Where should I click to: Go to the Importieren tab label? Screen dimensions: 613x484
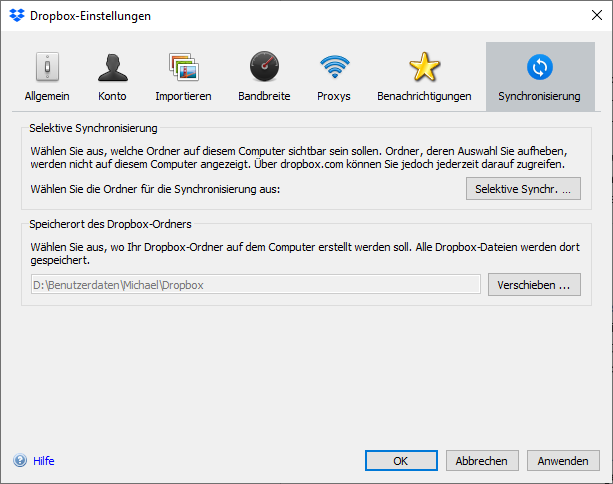[183, 96]
